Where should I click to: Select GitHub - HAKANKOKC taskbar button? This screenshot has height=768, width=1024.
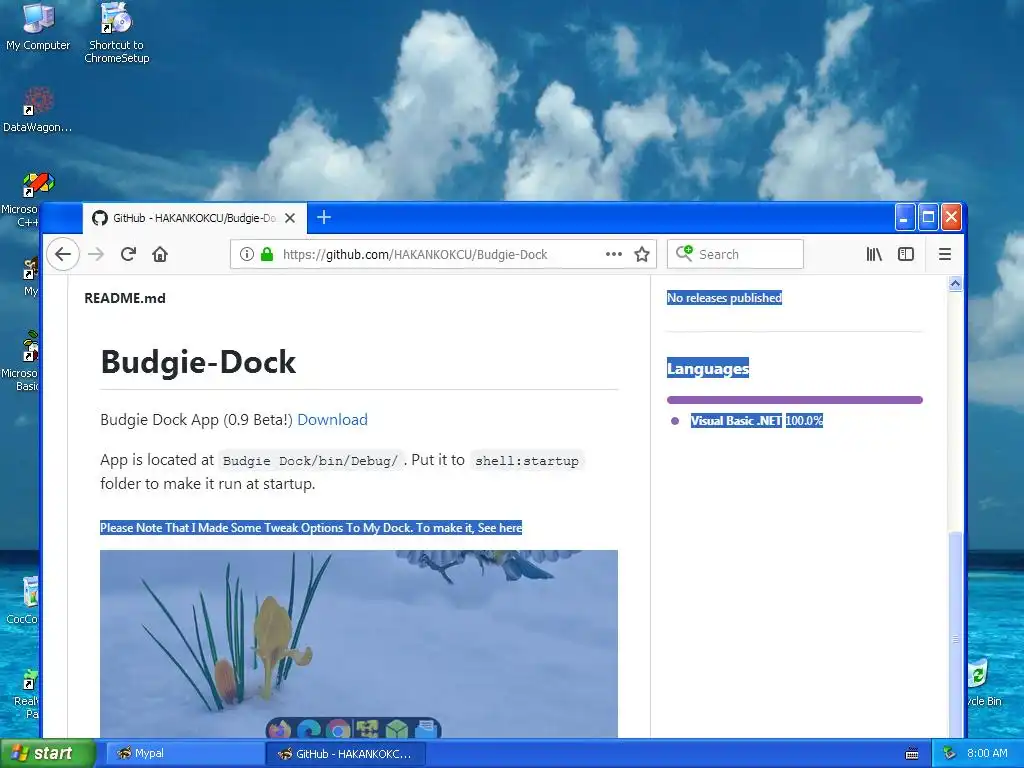(346, 754)
